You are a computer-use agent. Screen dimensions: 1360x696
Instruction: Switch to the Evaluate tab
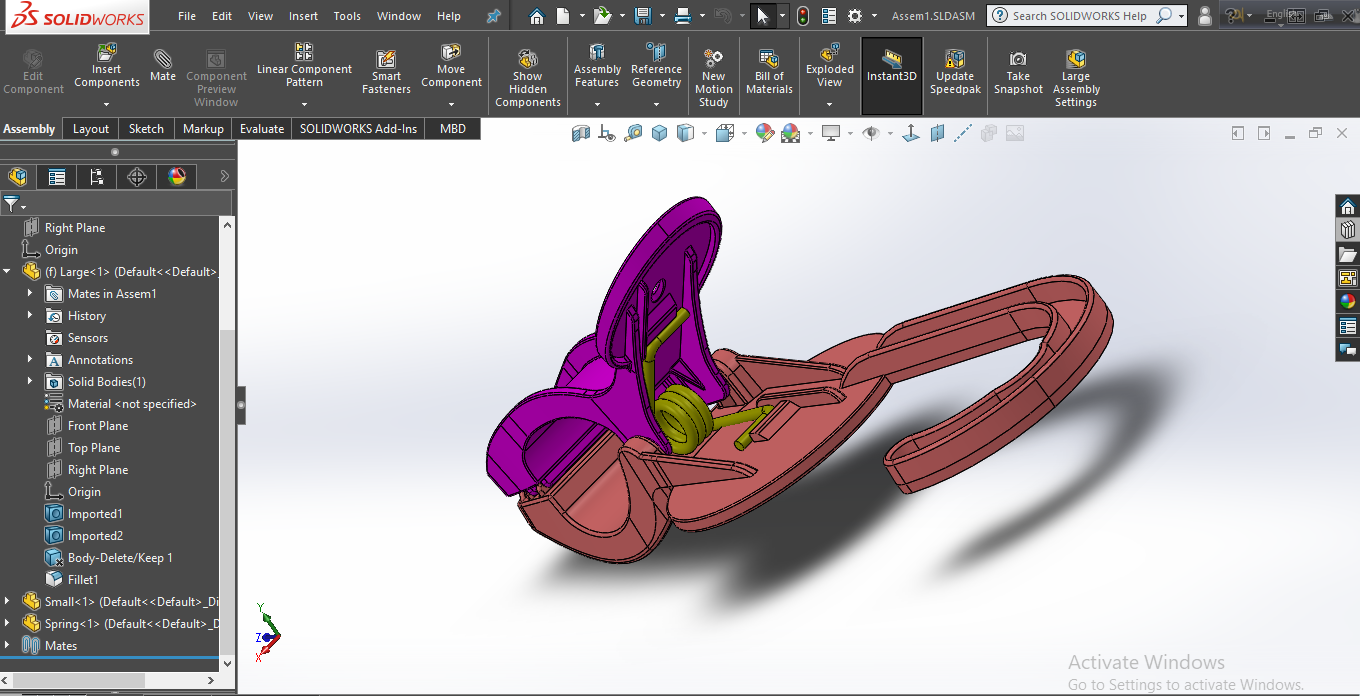(261, 129)
